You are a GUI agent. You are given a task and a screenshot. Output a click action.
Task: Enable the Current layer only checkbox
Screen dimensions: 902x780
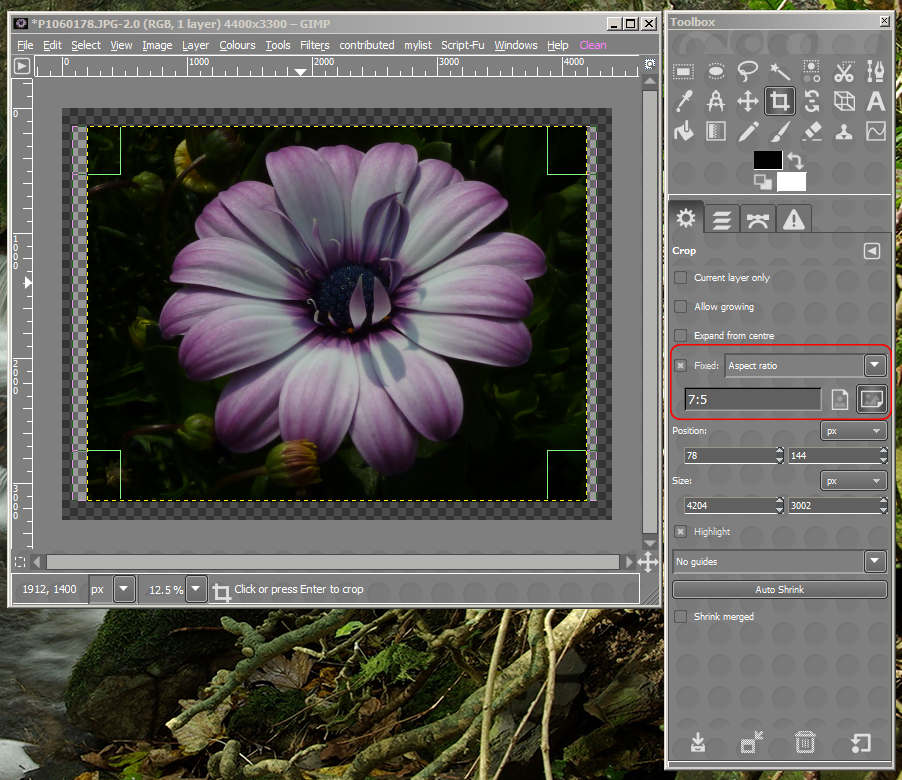point(681,277)
